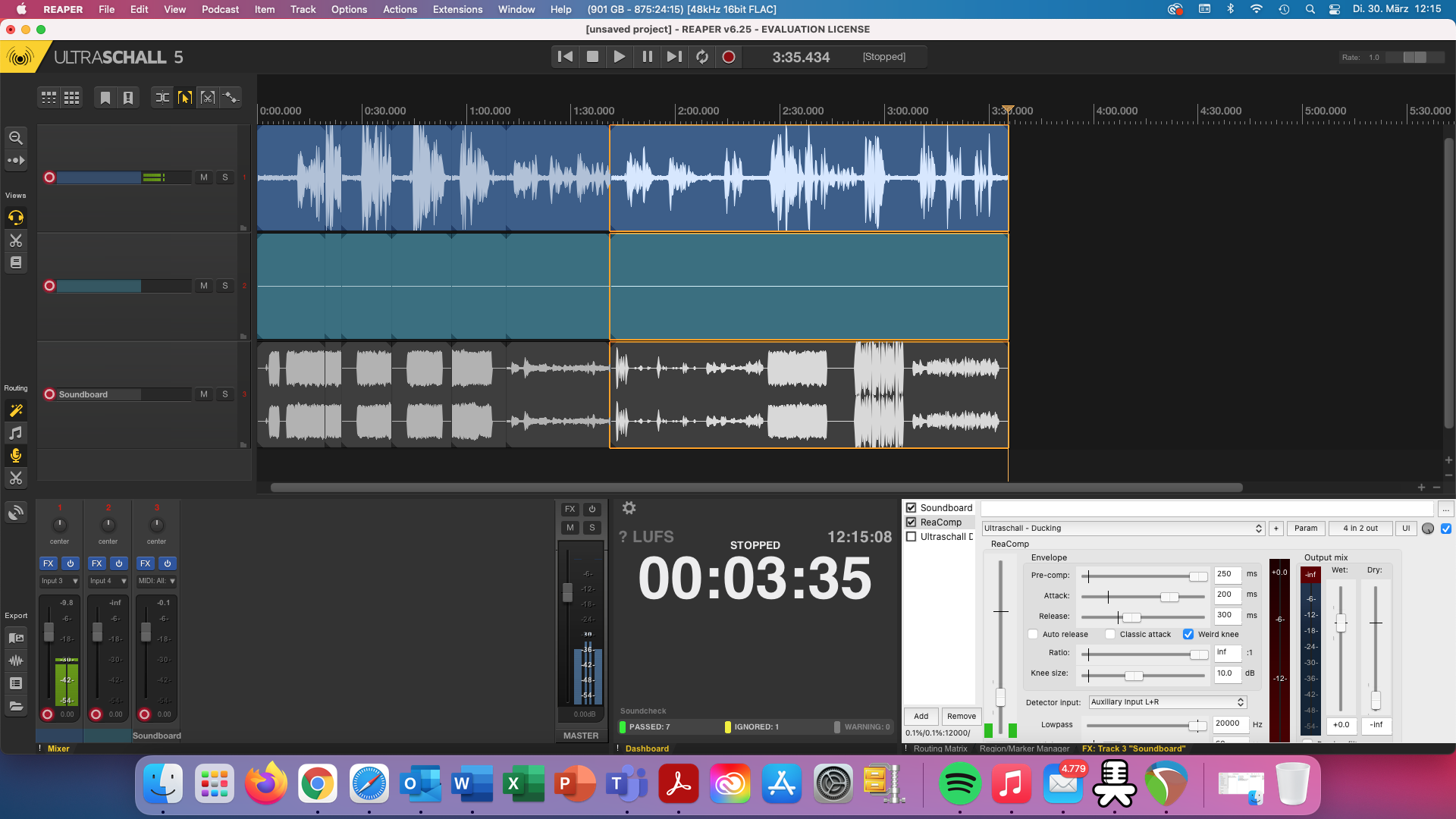Switch to the Routing Matrix tab
The image size is (1456, 819).
tap(940, 748)
